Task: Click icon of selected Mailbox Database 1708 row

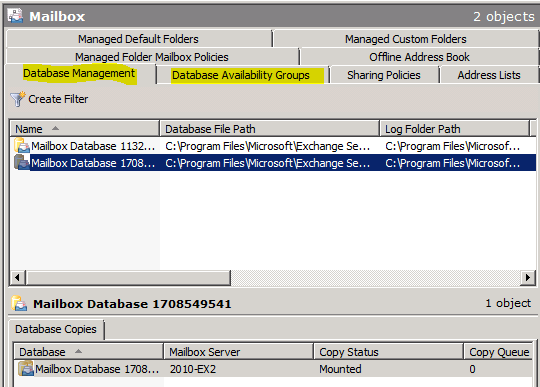Action: 22,163
